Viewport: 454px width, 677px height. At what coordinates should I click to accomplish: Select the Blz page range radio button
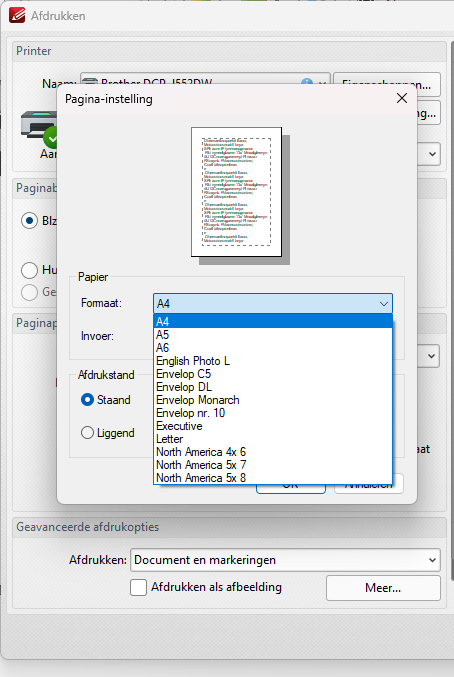tap(29, 221)
